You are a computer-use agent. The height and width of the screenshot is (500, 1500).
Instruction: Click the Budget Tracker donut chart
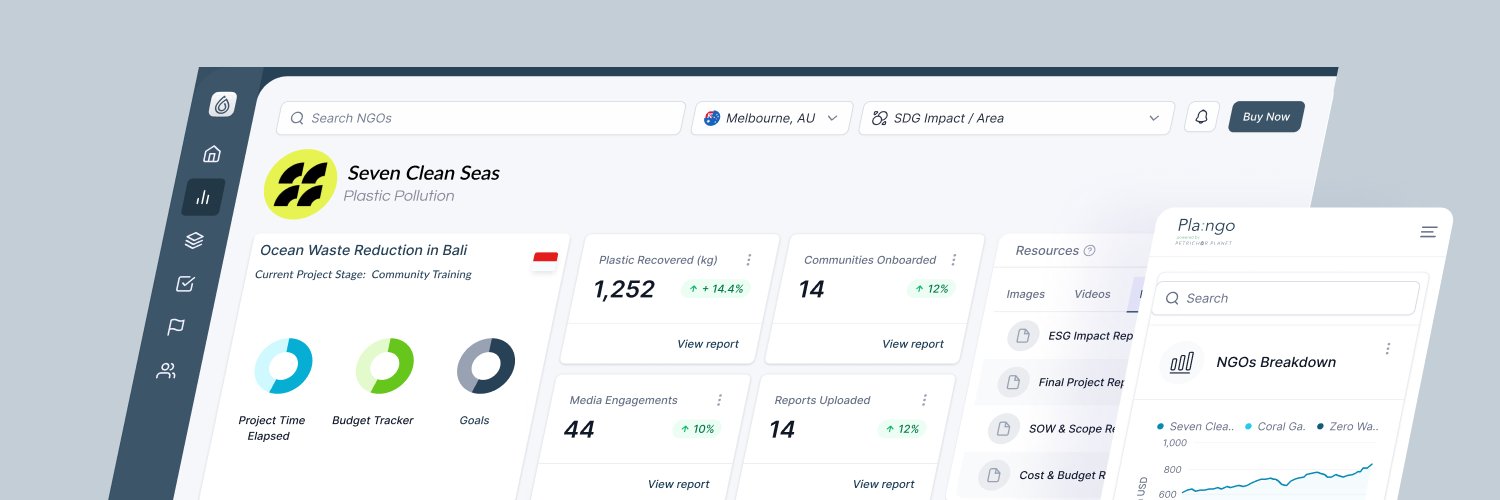385,366
